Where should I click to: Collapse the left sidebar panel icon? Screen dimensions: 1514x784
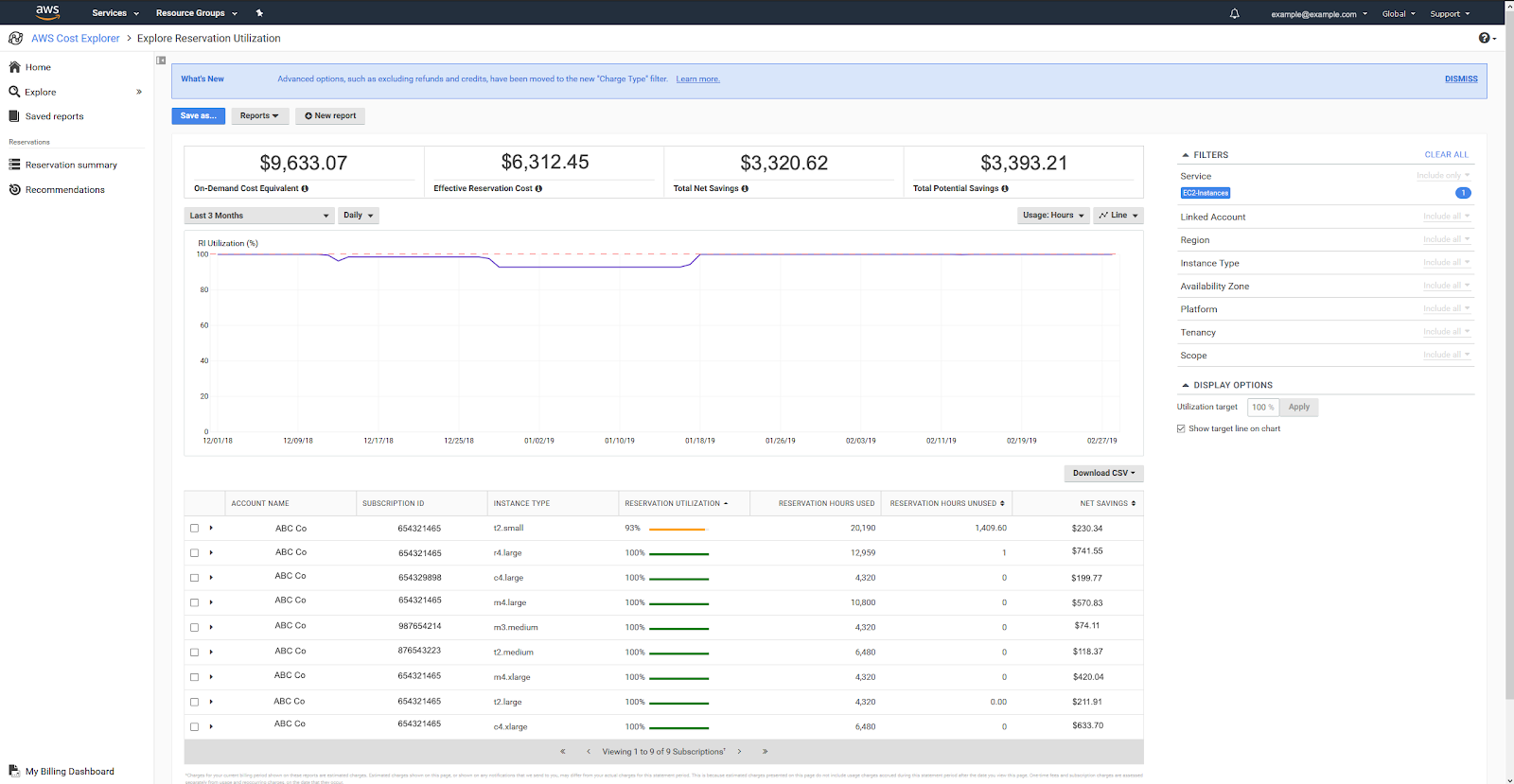click(x=161, y=61)
